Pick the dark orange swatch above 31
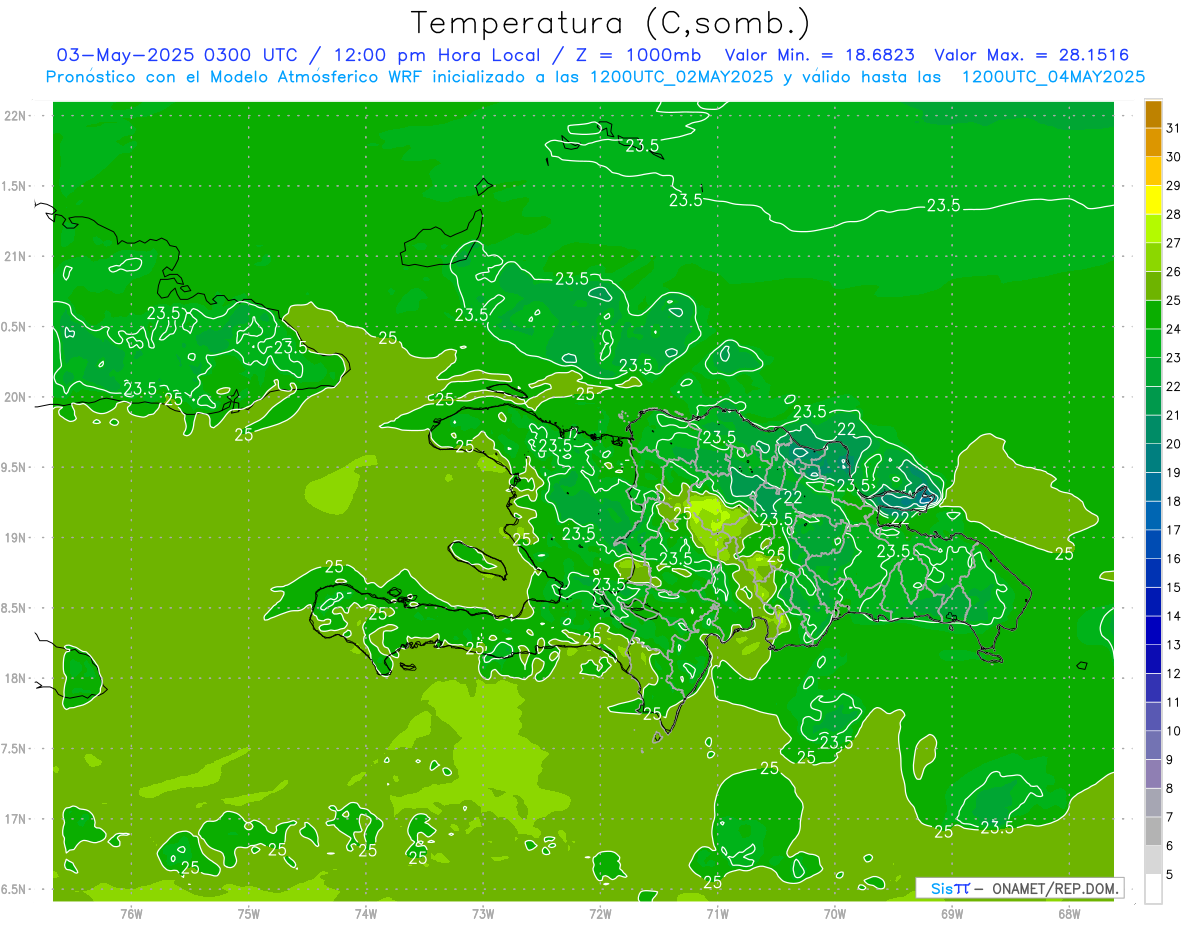Viewport: 1200px width, 927px height. 1153,114
